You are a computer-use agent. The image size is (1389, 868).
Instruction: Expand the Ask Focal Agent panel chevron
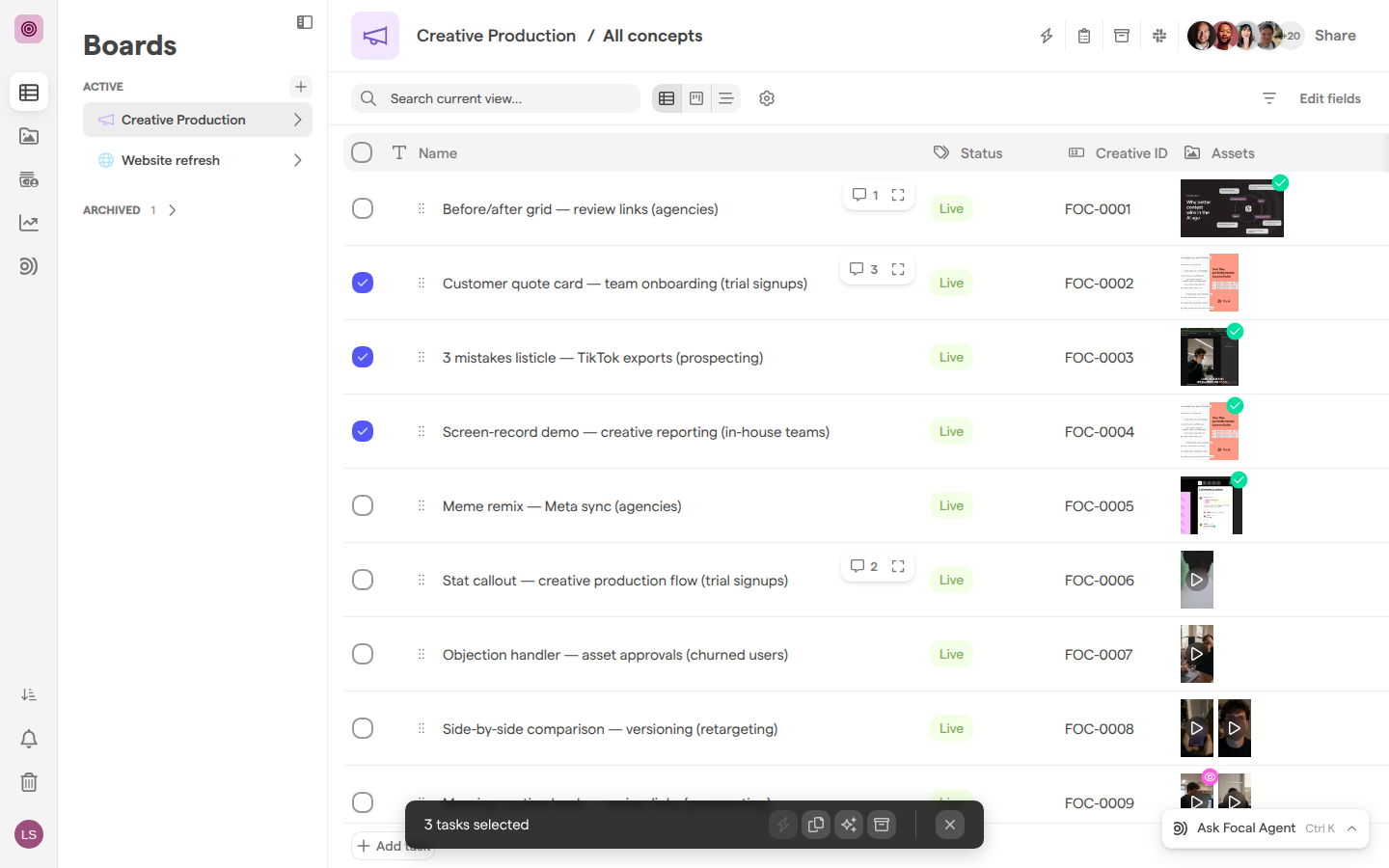(1352, 828)
